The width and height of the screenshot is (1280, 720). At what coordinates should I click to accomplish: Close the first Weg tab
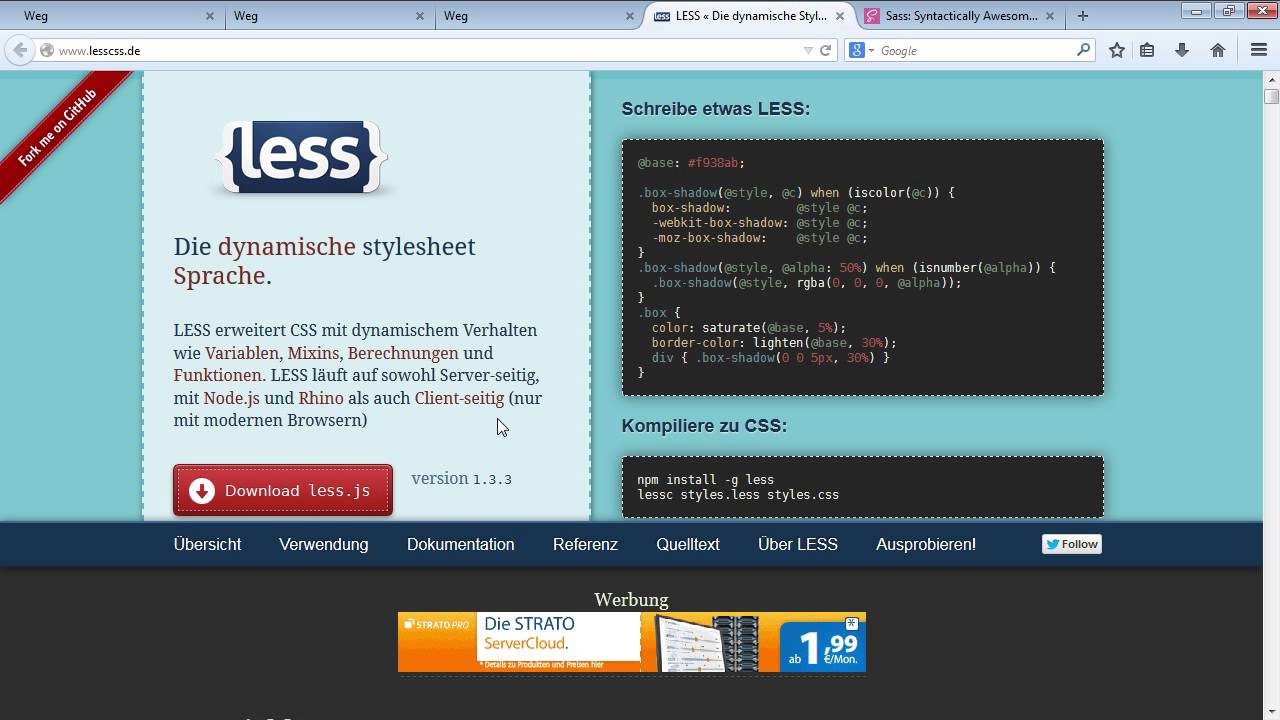[x=210, y=16]
